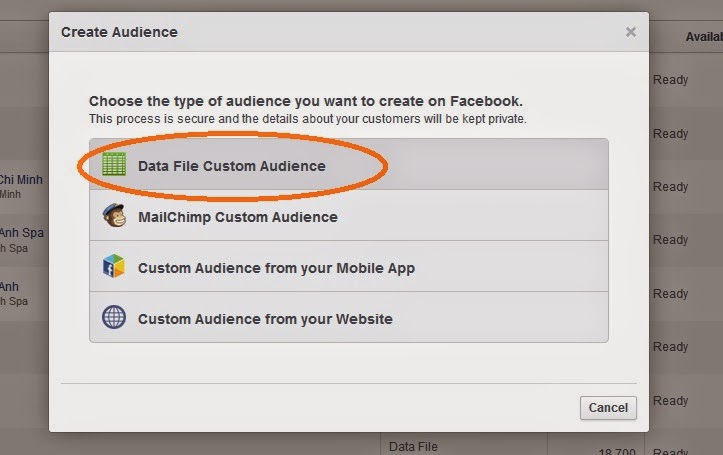The height and width of the screenshot is (455, 723).
Task: Choose MailChimp Custom Audience
Action: (349, 215)
